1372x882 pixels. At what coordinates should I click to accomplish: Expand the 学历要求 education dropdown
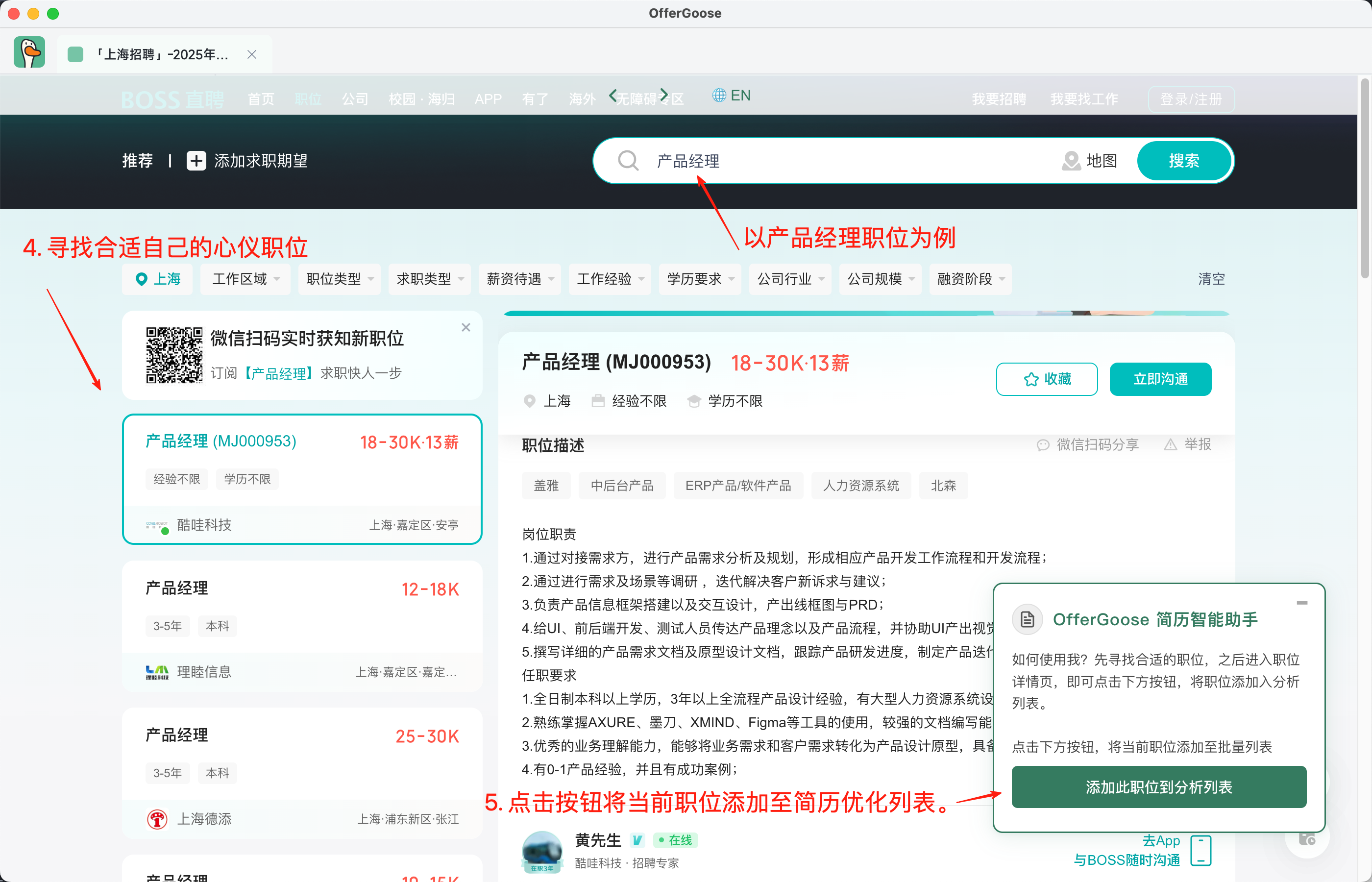point(700,279)
